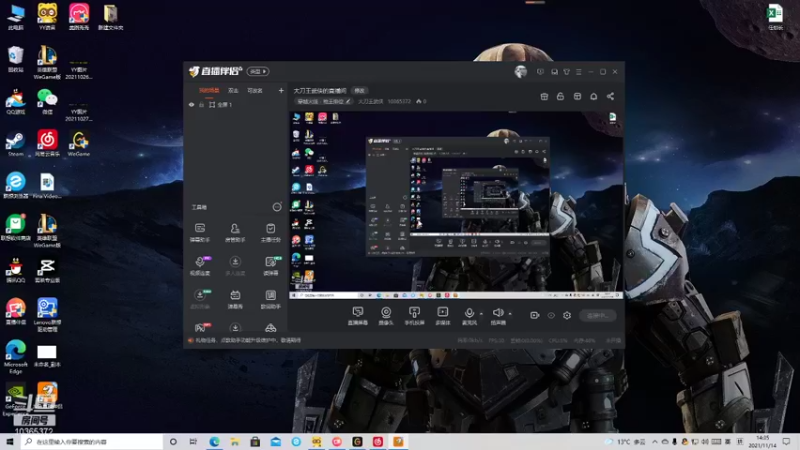Click the microphone icon in bottom toolbar

pos(469,313)
